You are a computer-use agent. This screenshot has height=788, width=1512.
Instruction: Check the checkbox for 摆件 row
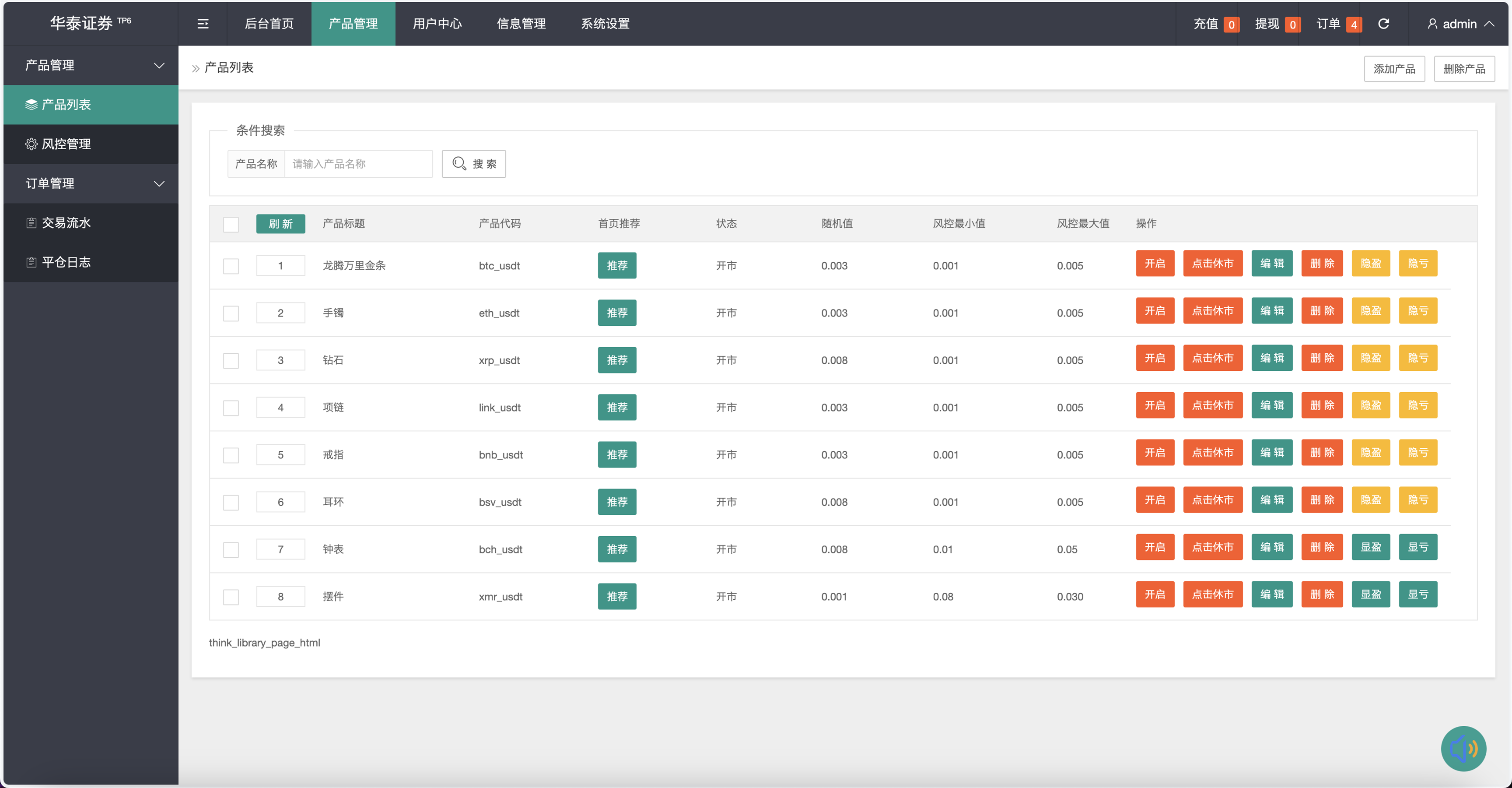click(x=231, y=597)
